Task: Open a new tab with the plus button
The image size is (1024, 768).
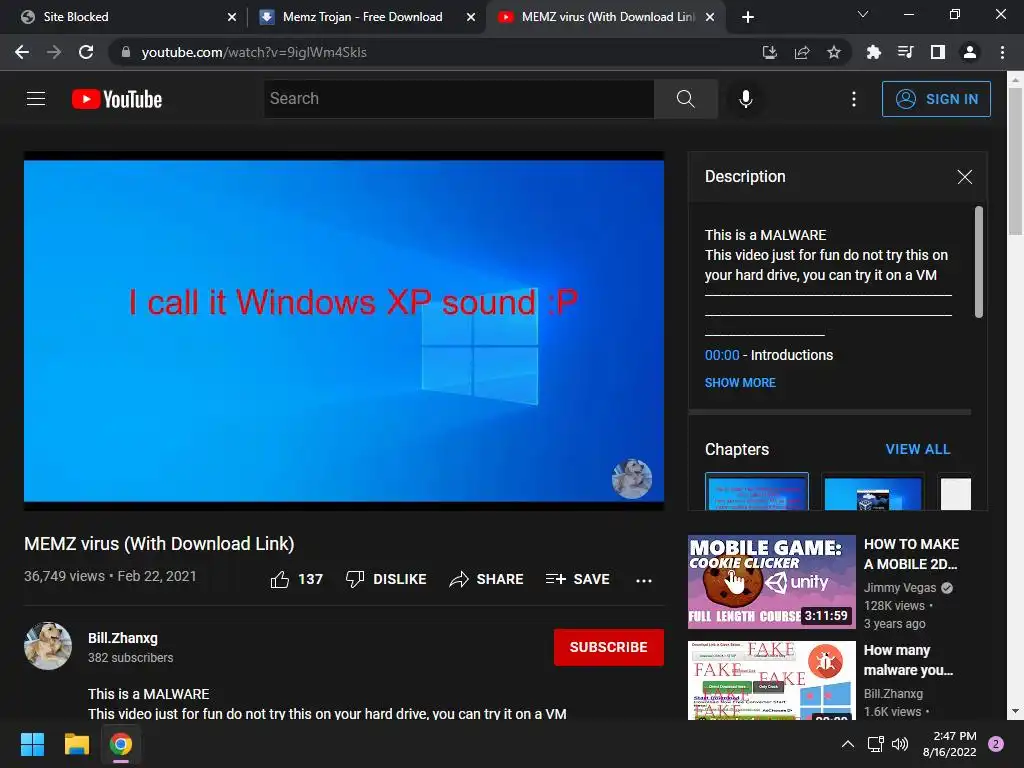Action: 748,17
